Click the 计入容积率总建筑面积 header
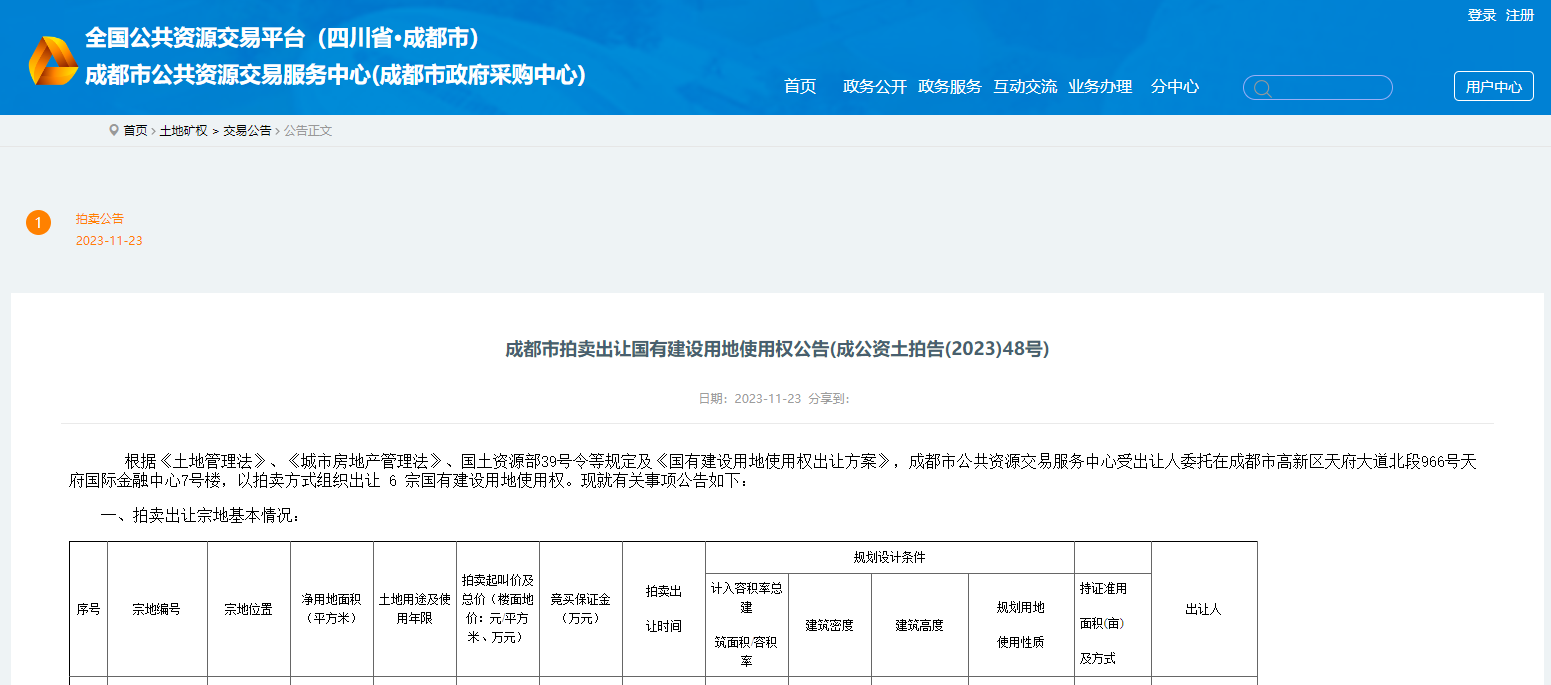1551x685 pixels. tap(747, 625)
